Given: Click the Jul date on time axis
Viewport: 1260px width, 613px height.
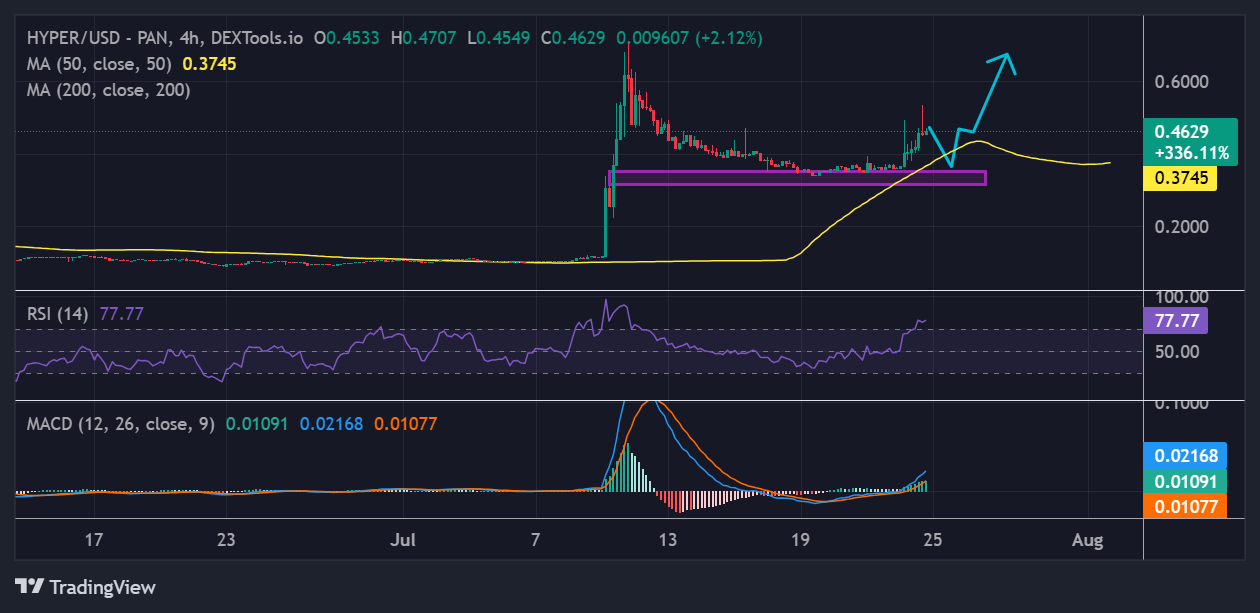Looking at the screenshot, I should 404,541.
